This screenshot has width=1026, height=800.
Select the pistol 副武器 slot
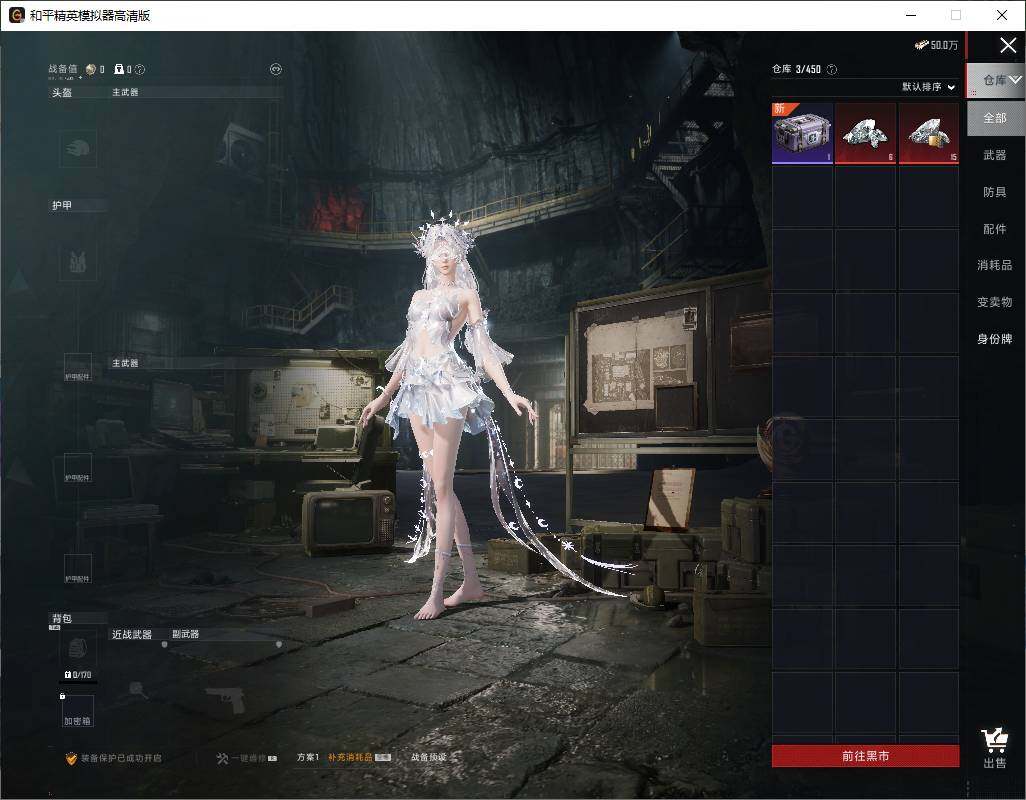(226, 701)
